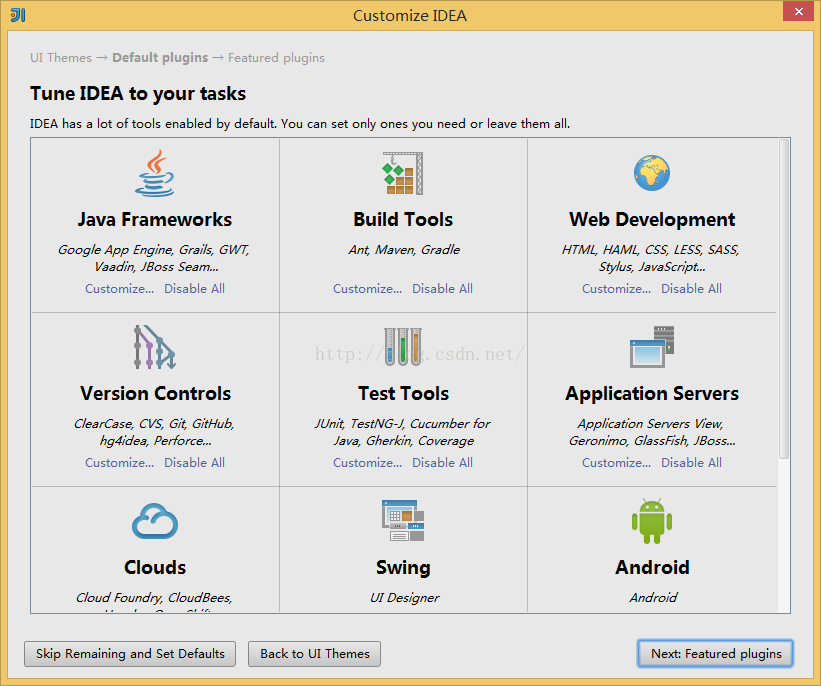This screenshot has height=686, width=821.
Task: Click the Clouds cloud icon
Action: [154, 521]
